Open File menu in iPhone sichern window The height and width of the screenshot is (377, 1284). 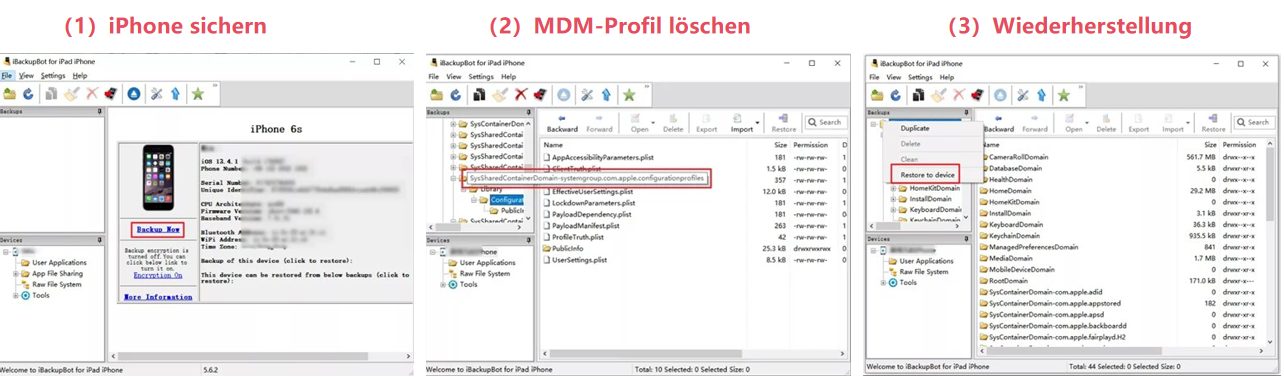click(x=6, y=76)
